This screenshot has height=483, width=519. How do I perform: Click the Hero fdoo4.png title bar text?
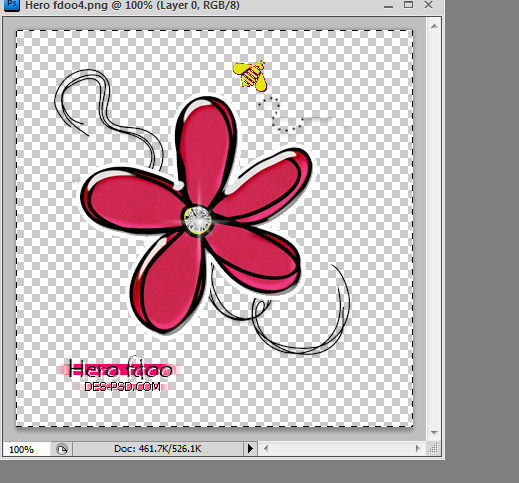click(132, 5)
